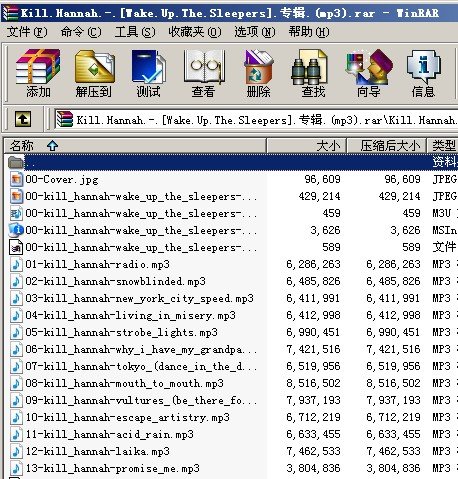
Task: Open the Tools (工具) menu
Action: click(135, 32)
